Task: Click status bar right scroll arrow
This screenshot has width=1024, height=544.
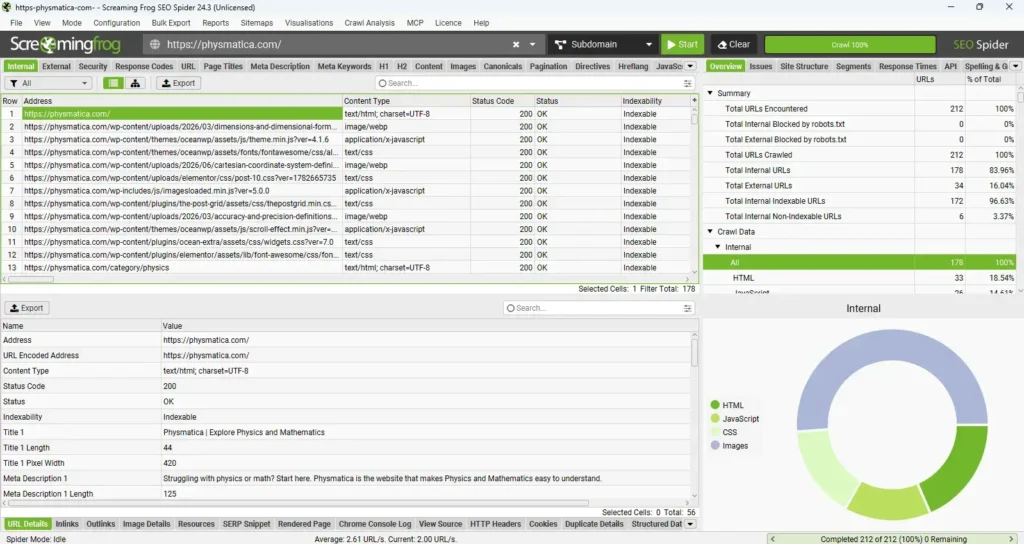Action: (x=1012, y=539)
